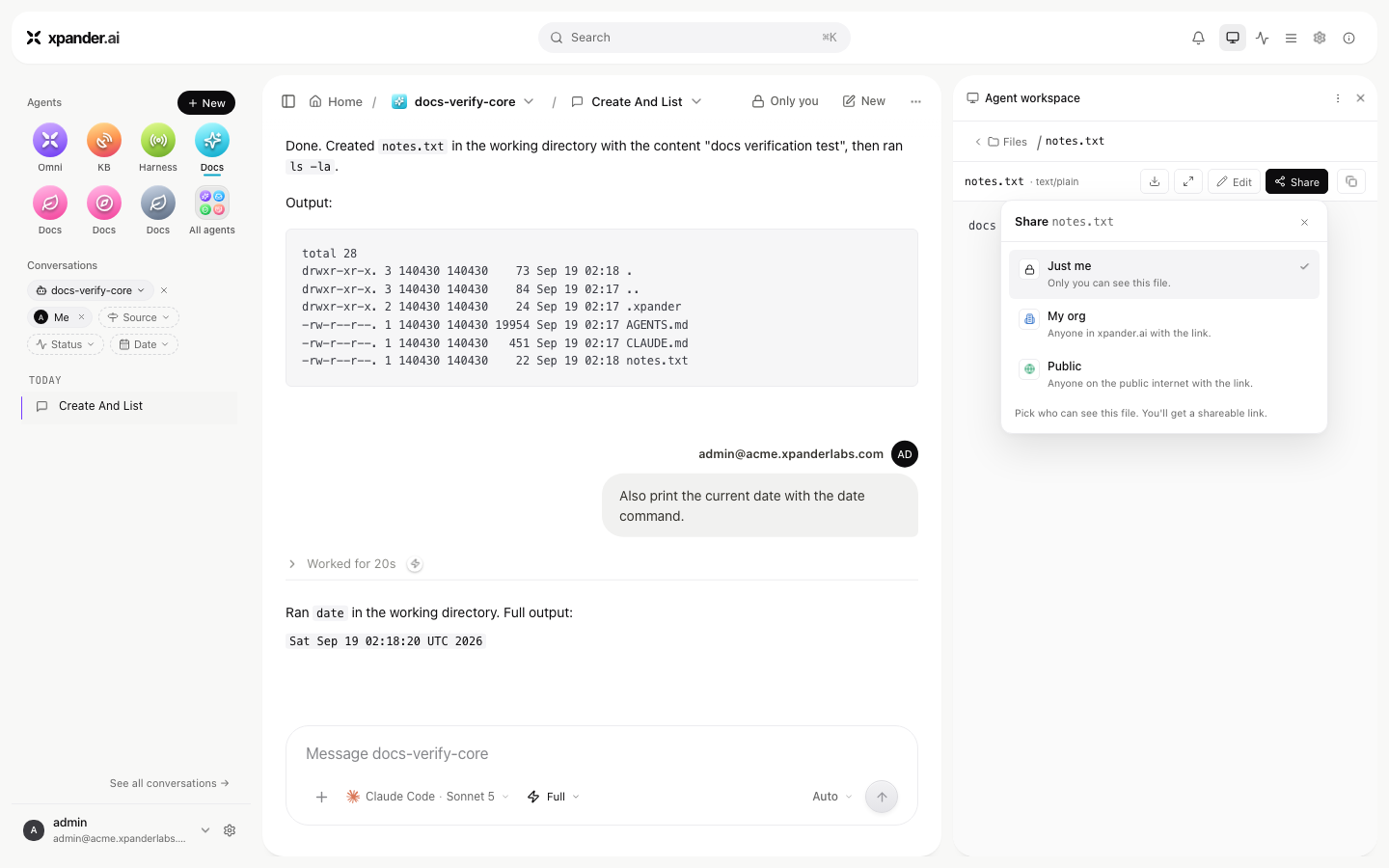Screen dimensions: 1389x868
Task: Open the Source filter dropdown
Action: (139, 317)
